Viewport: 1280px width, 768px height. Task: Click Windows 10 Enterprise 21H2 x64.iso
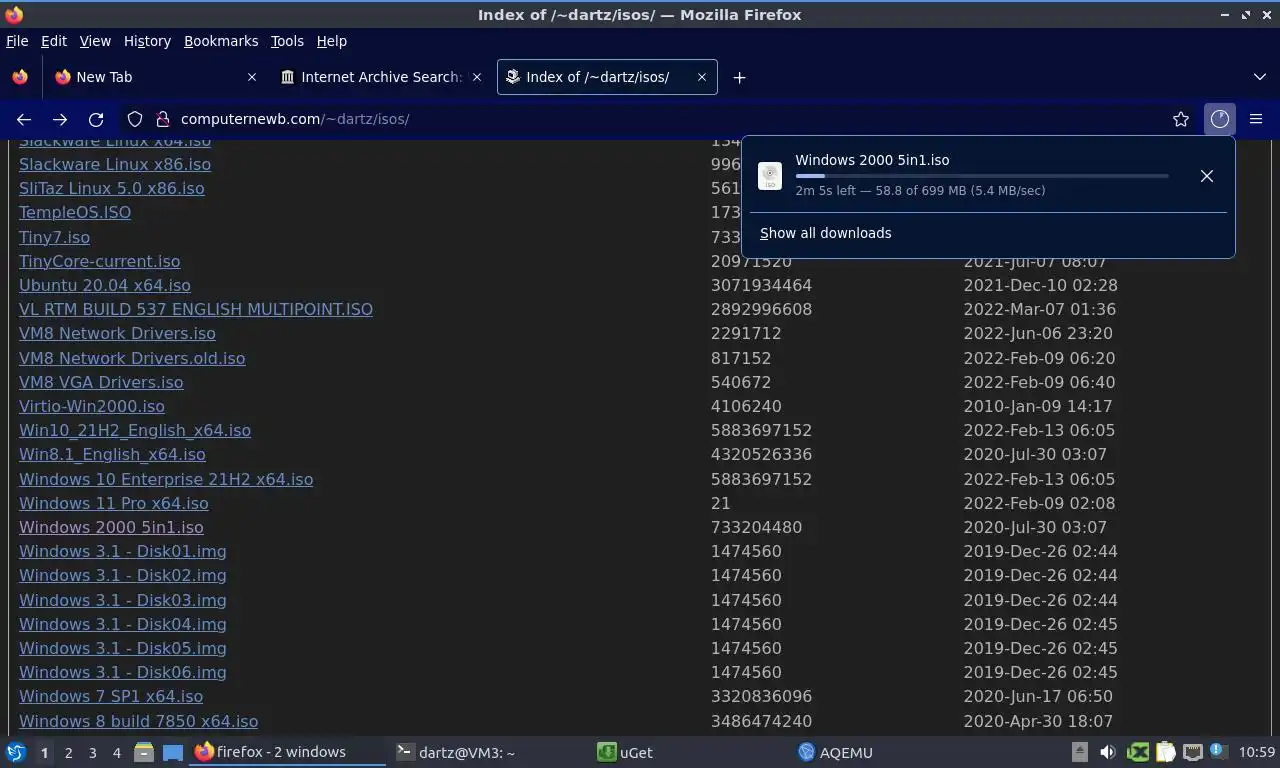pos(166,479)
